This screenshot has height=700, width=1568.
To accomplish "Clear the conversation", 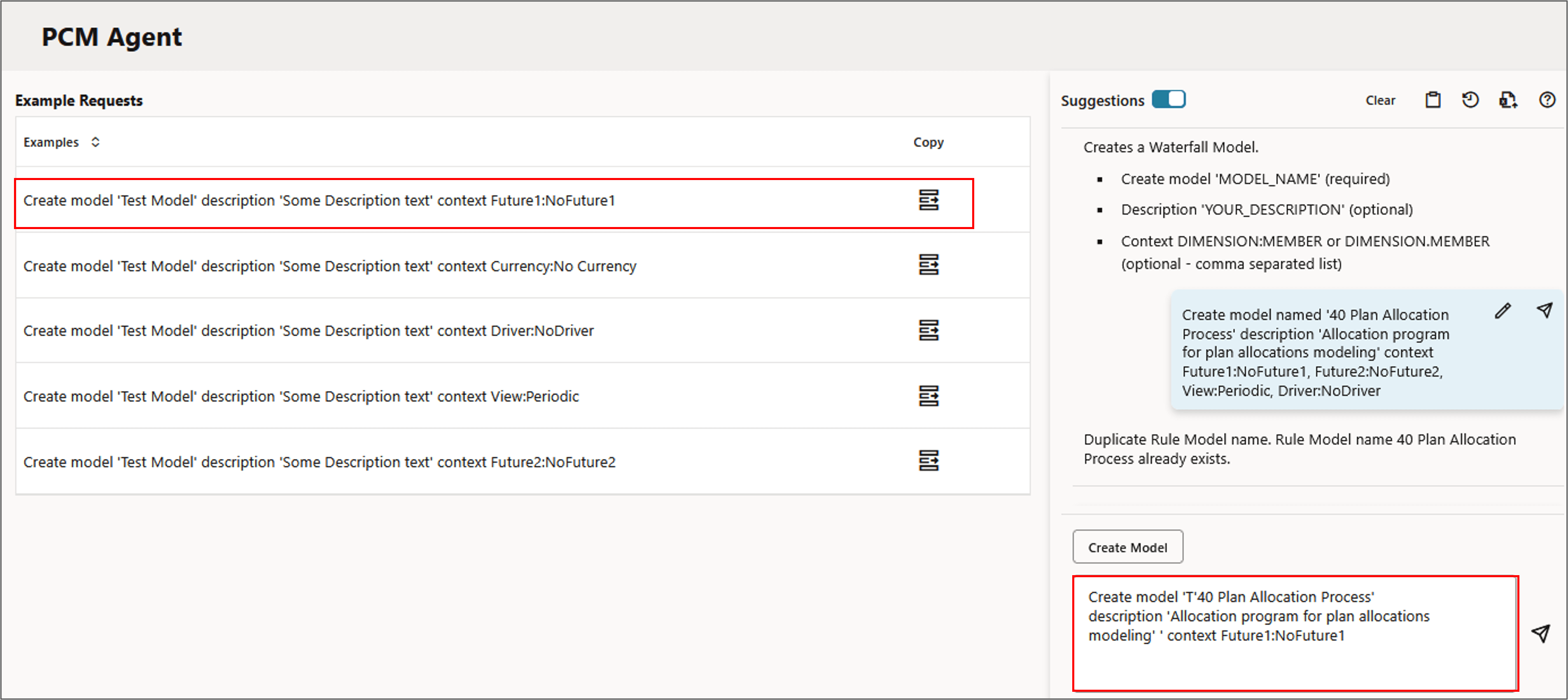I will click(x=1380, y=101).
